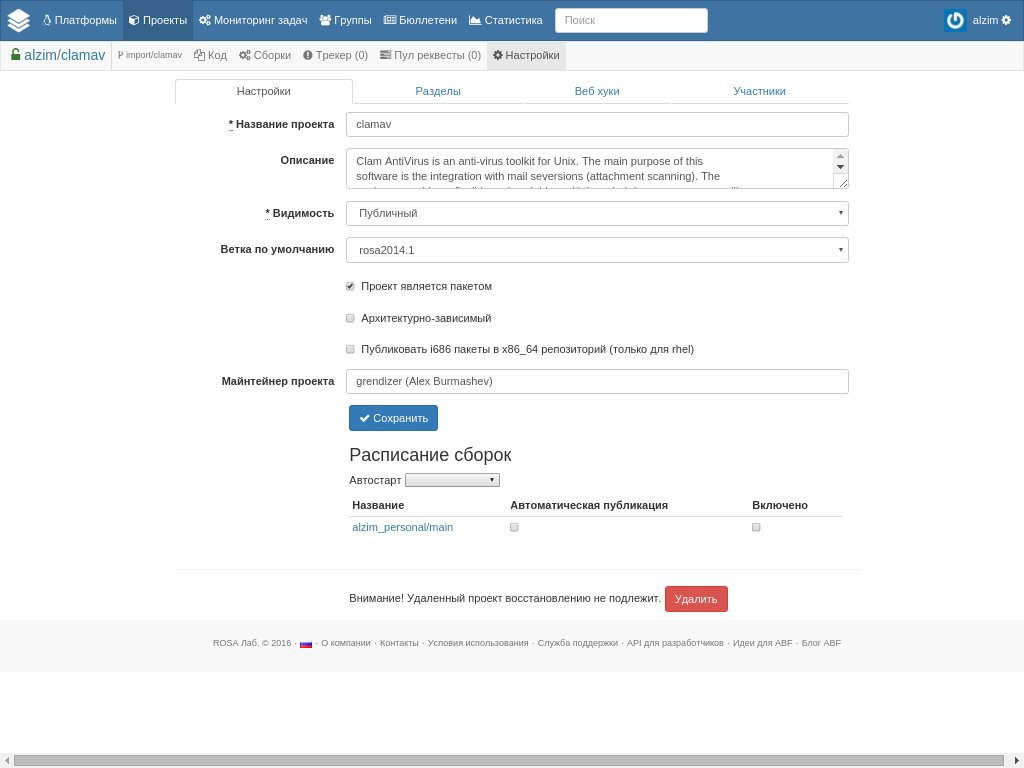Click the ABF layers logo icon
1024x768 pixels.
tap(18, 20)
